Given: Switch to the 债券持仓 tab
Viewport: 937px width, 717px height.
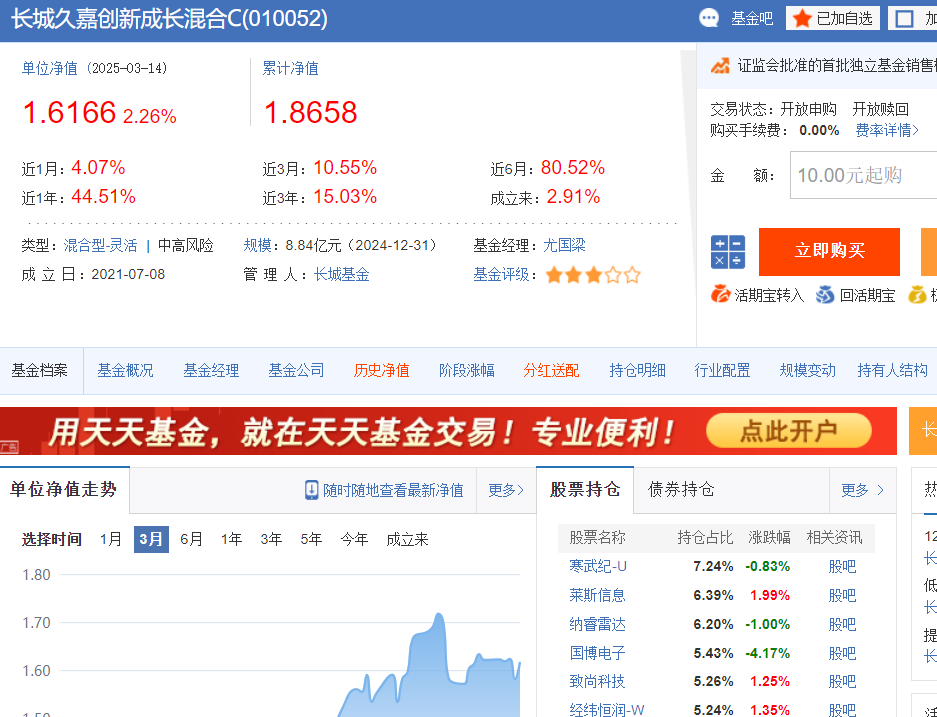Looking at the screenshot, I should click(x=681, y=490).
